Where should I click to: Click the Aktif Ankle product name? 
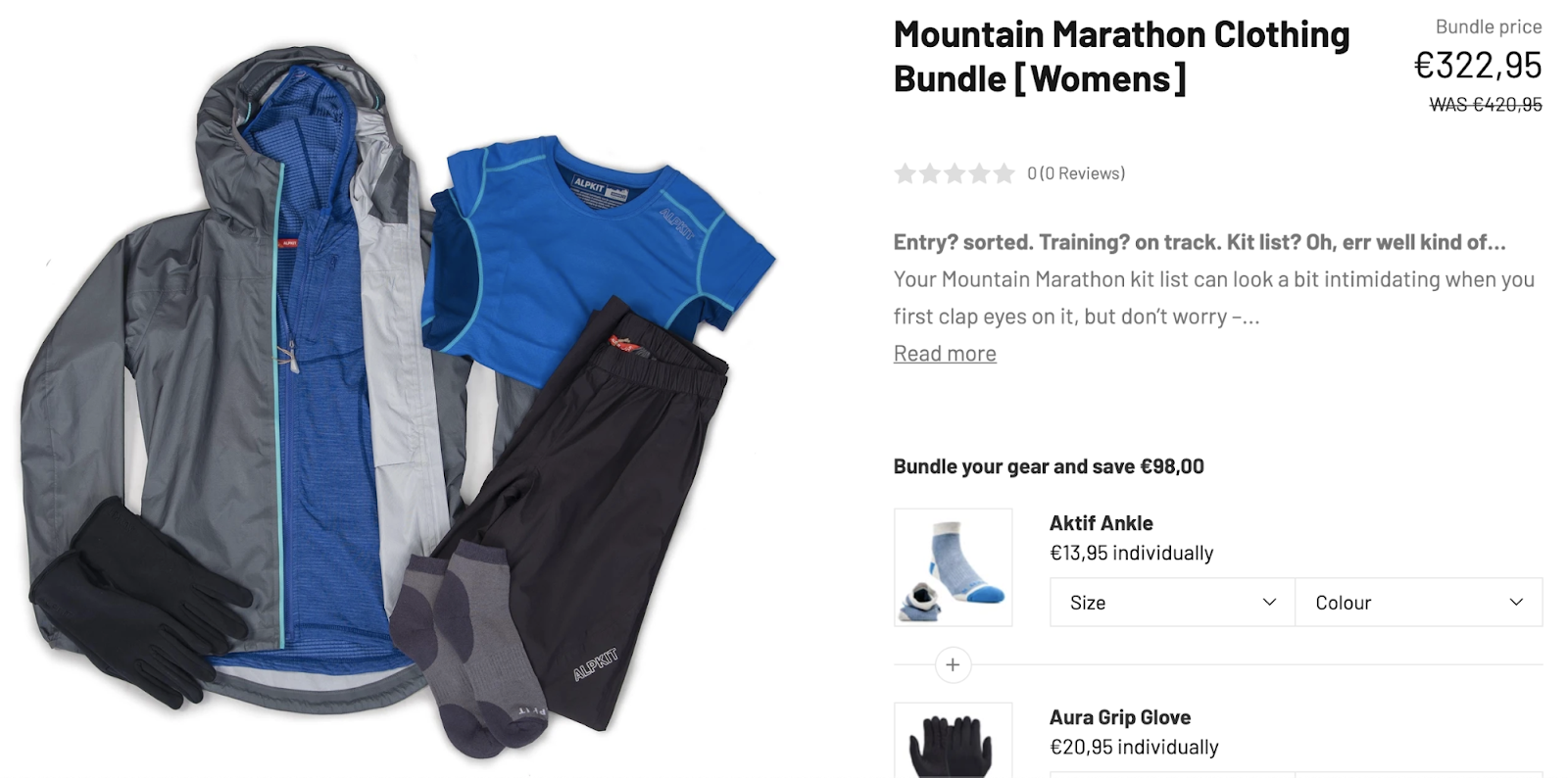point(1102,523)
